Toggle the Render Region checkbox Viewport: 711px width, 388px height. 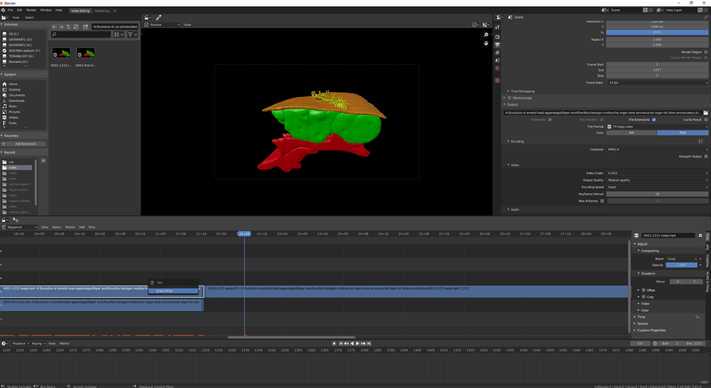706,52
